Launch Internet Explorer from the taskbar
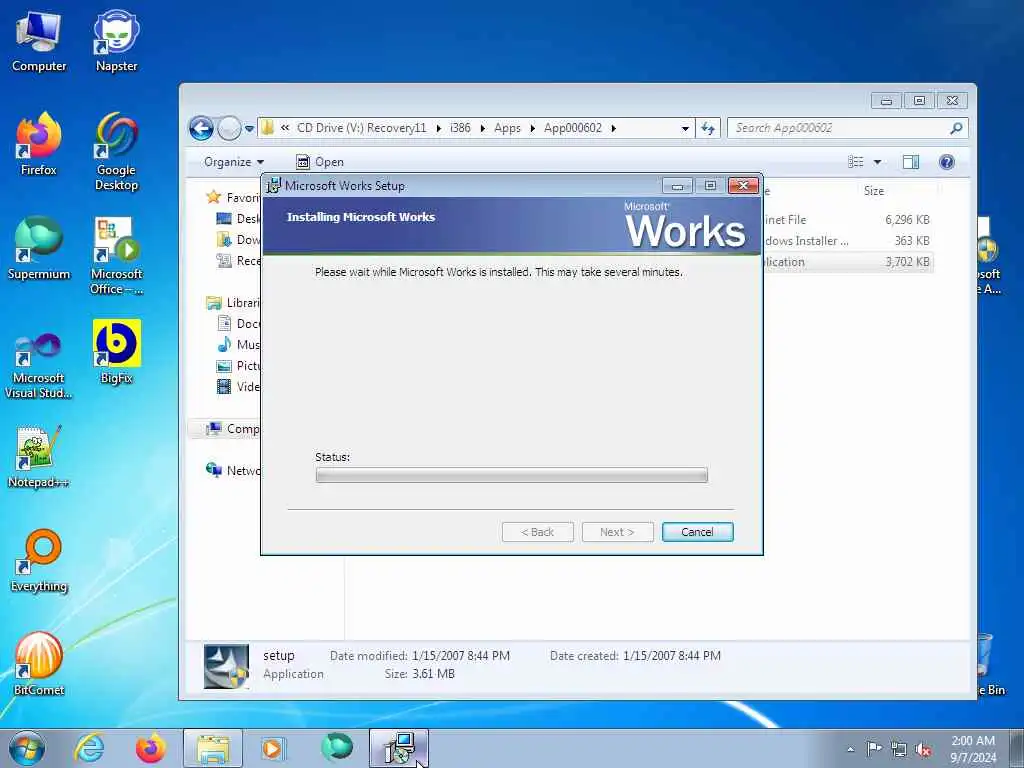This screenshot has width=1024, height=768. (x=89, y=748)
